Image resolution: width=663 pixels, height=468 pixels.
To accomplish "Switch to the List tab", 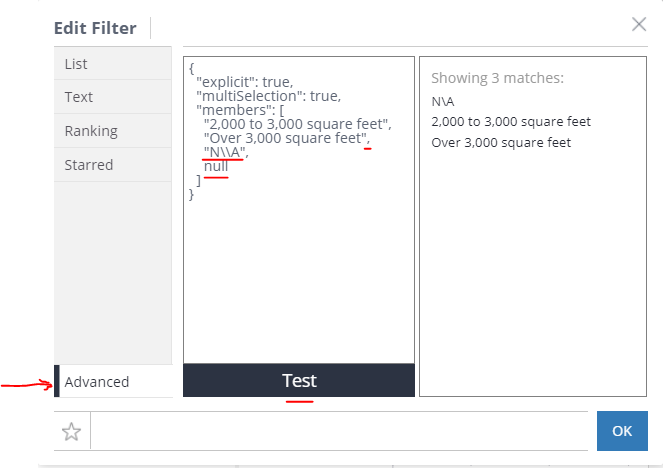I will (113, 64).
